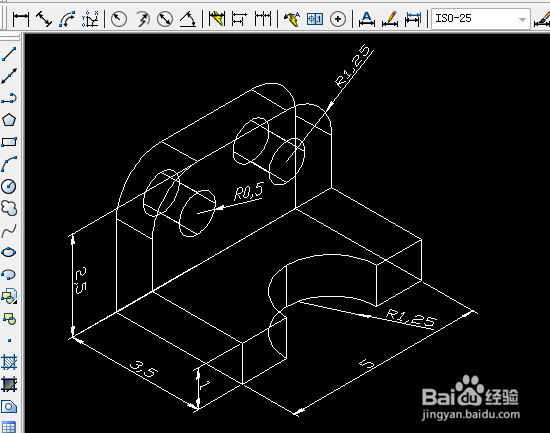Viewport: 550px width, 433px height.
Task: Activate the Ordinate dimension tool
Action: click(x=90, y=19)
